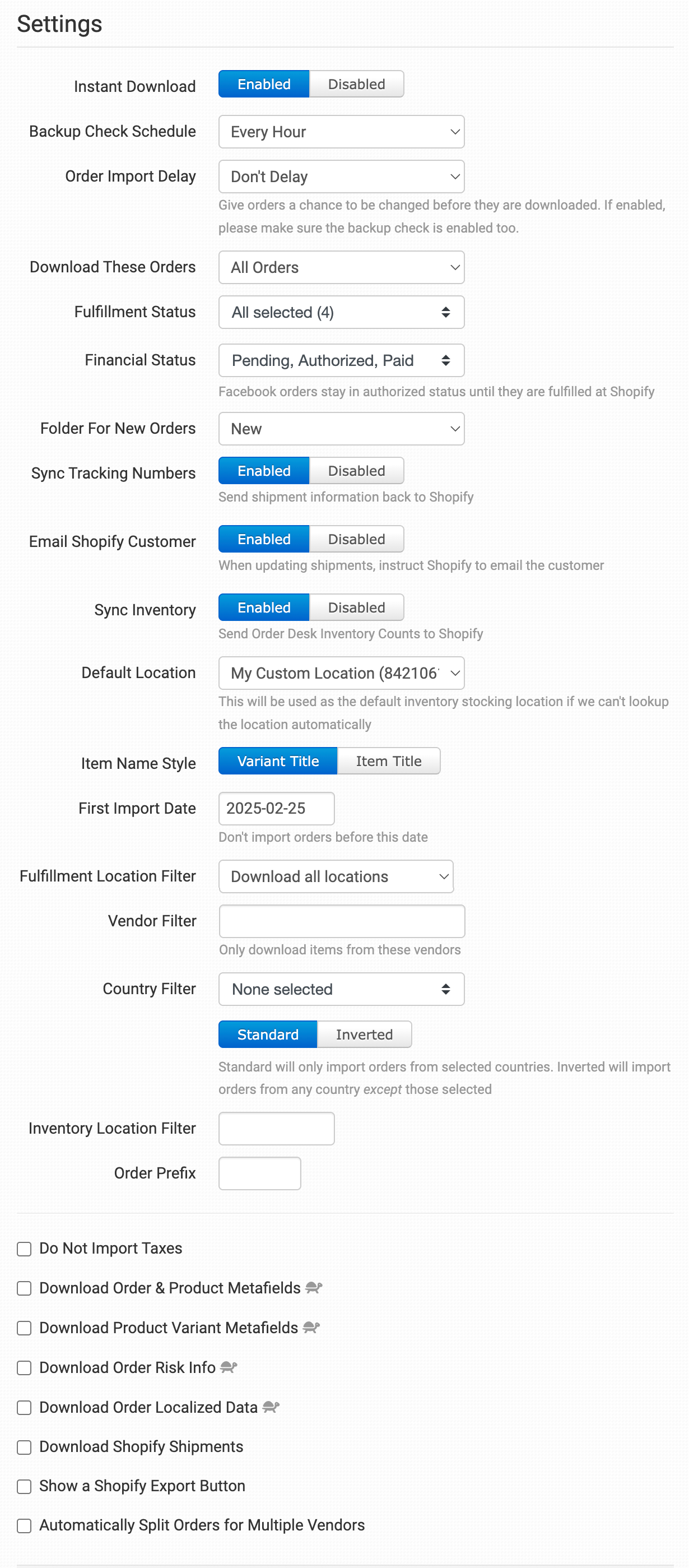Select Standard country filter mode
Screen dimensions: 689x1568
tap(268, 1034)
